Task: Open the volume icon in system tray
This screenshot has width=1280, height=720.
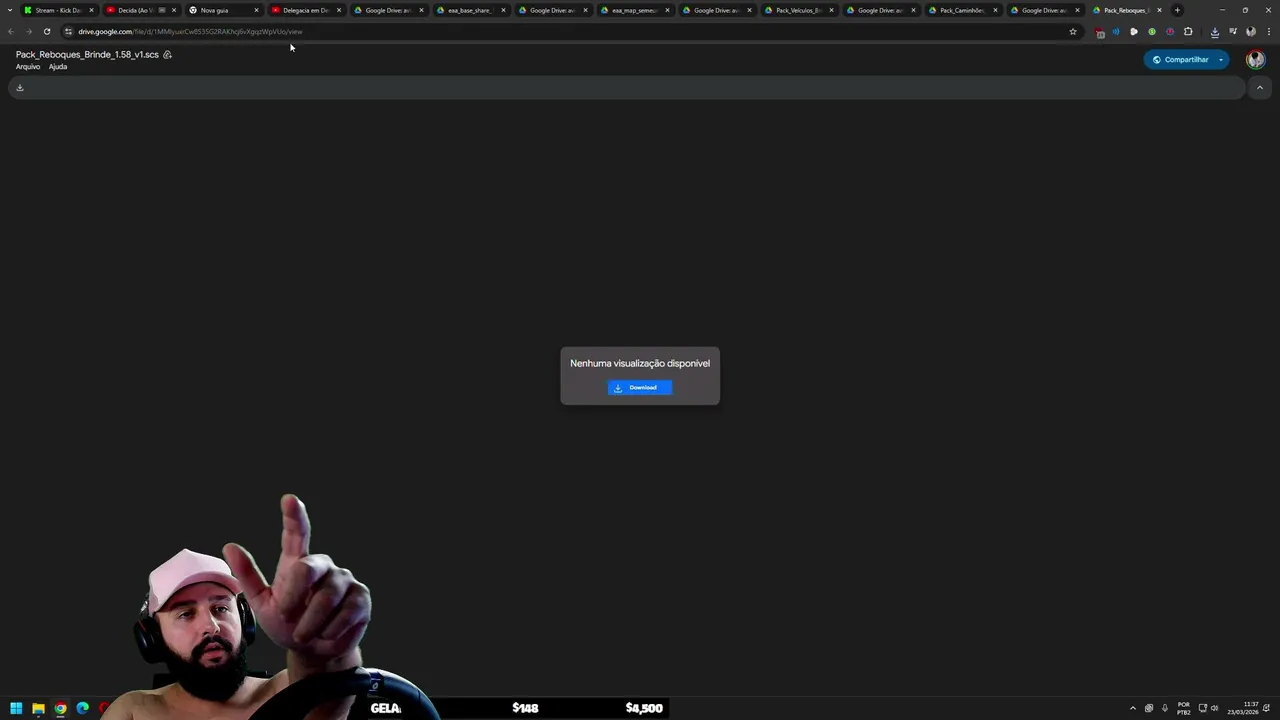Action: click(x=1215, y=708)
